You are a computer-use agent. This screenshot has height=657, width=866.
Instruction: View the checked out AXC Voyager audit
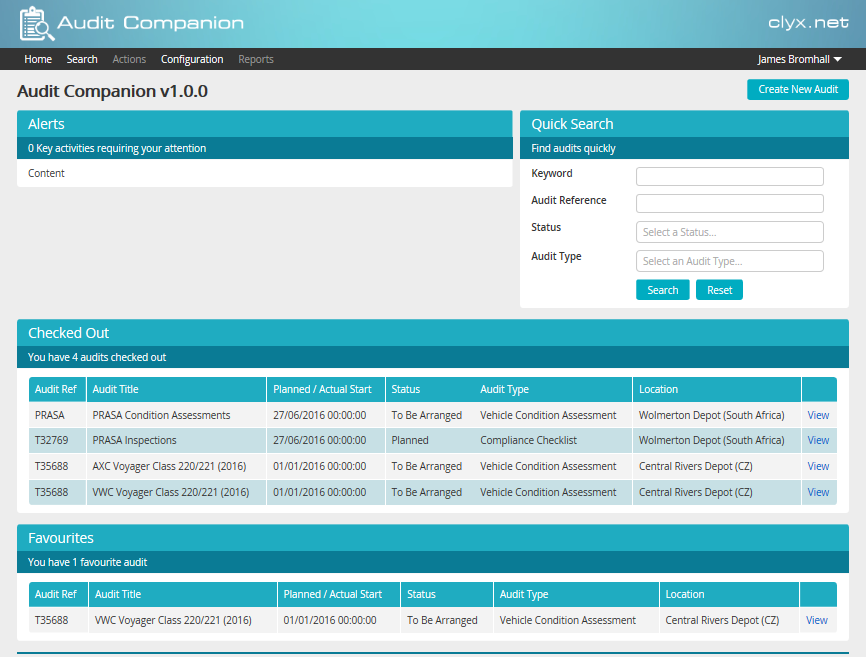pos(818,466)
